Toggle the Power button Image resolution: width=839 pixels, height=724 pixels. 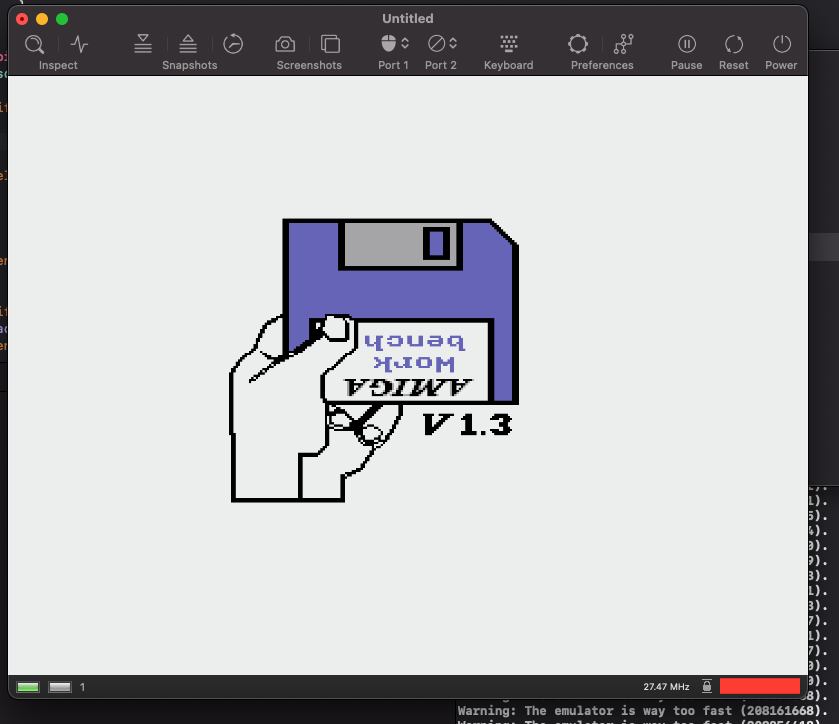click(782, 44)
